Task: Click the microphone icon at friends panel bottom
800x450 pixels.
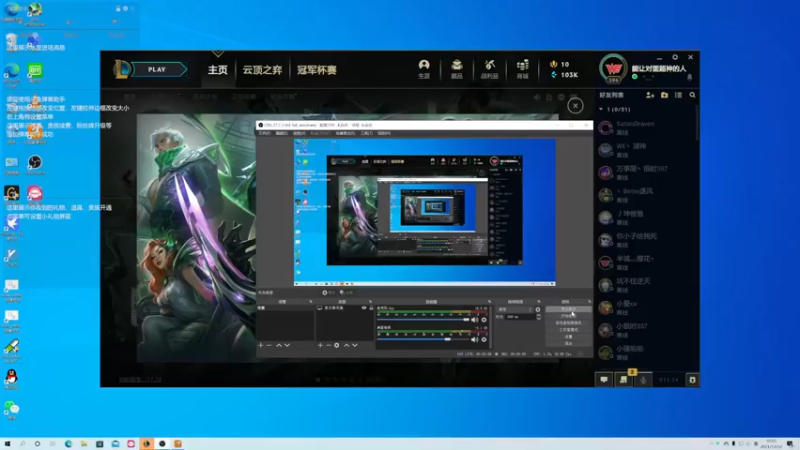Action: (643, 380)
